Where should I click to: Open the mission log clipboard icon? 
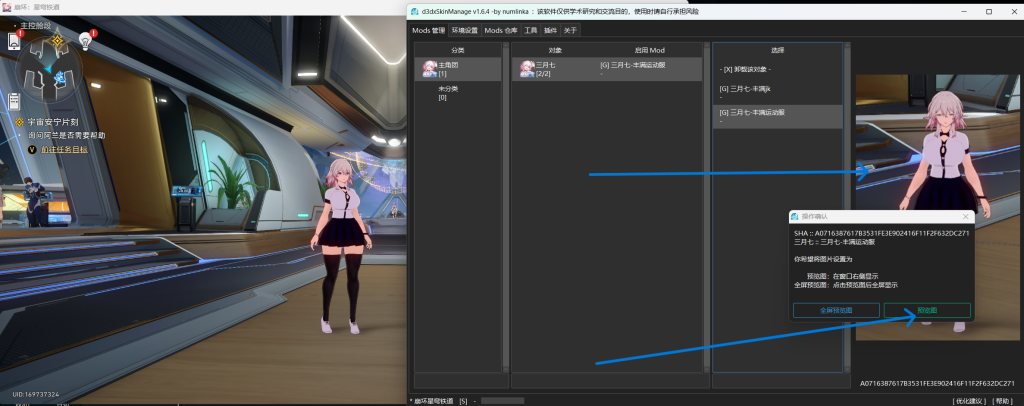[14, 101]
